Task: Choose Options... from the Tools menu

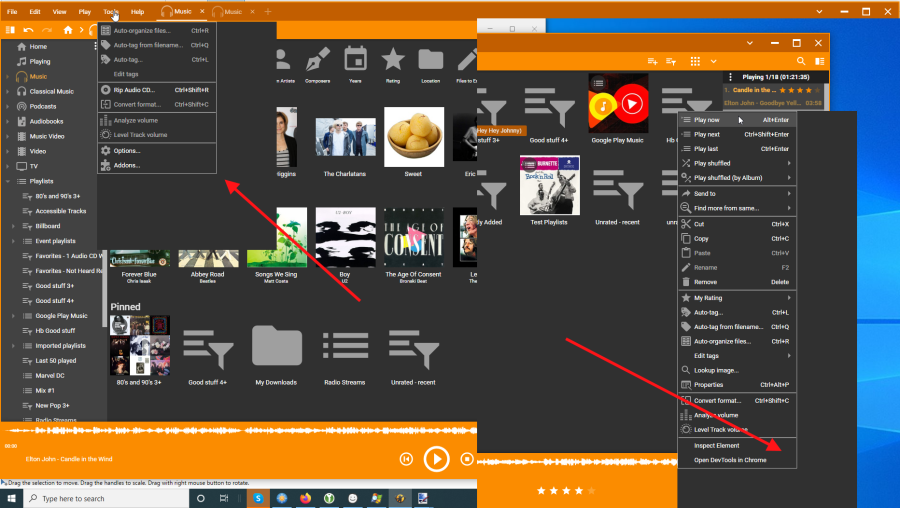Action: coord(127,151)
